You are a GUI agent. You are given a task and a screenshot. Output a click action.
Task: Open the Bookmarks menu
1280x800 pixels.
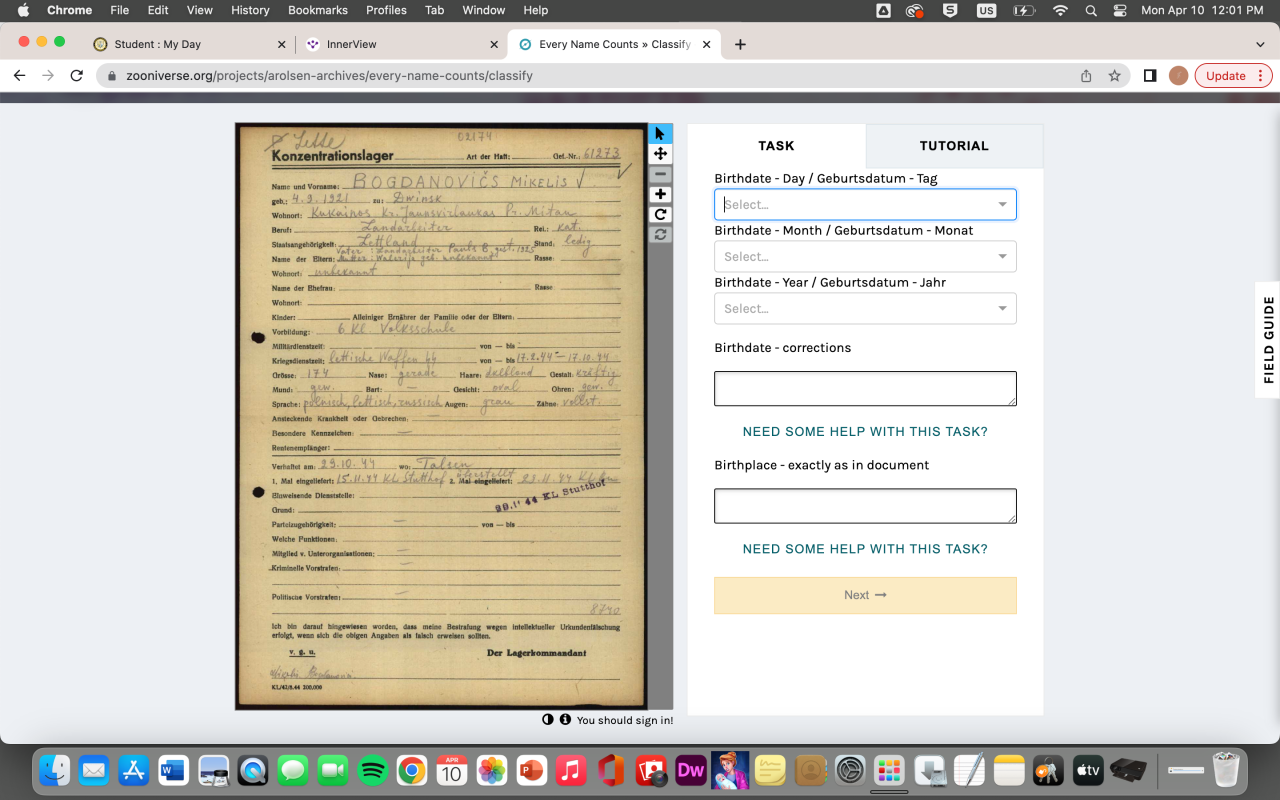coord(317,10)
